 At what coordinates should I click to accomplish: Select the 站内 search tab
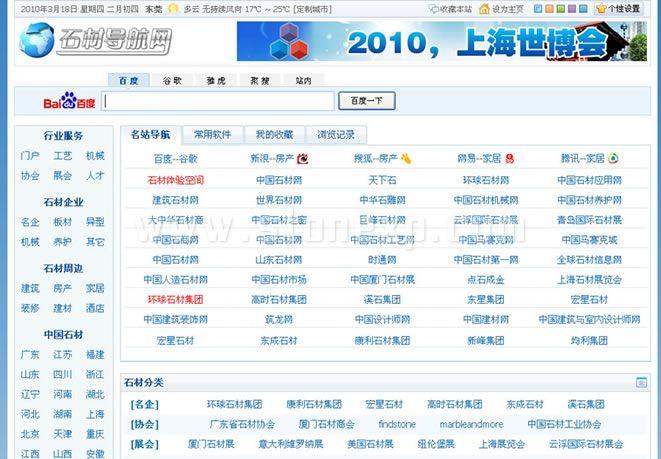tap(303, 80)
